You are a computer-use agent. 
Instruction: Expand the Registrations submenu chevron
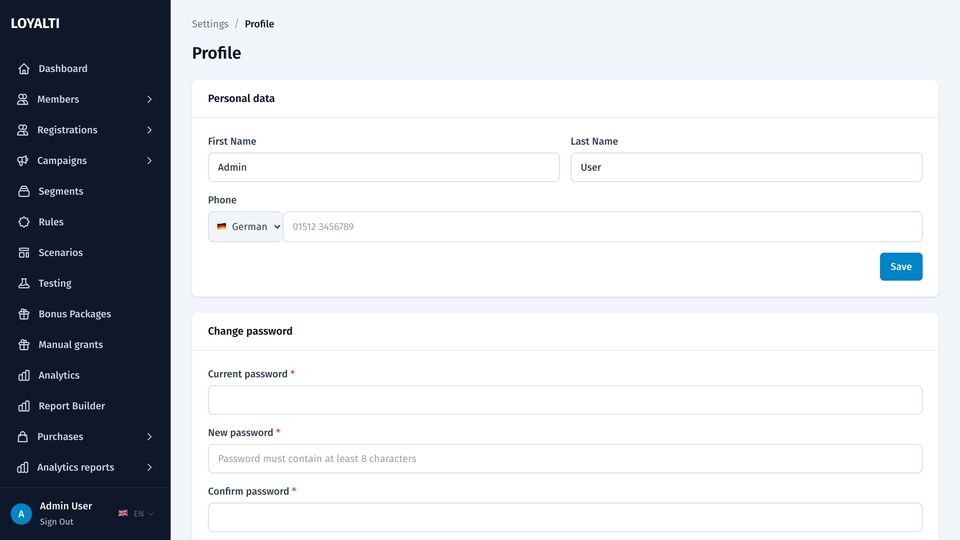tap(149, 130)
